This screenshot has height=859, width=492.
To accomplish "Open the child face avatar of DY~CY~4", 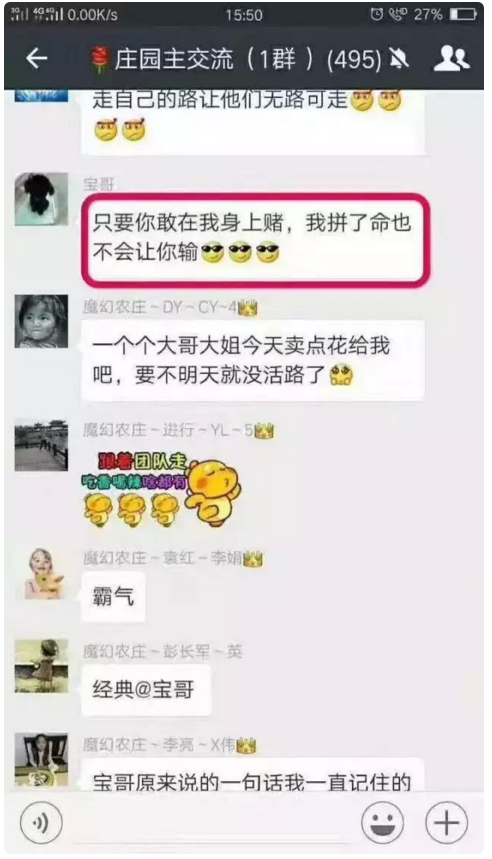I will pos(41,321).
